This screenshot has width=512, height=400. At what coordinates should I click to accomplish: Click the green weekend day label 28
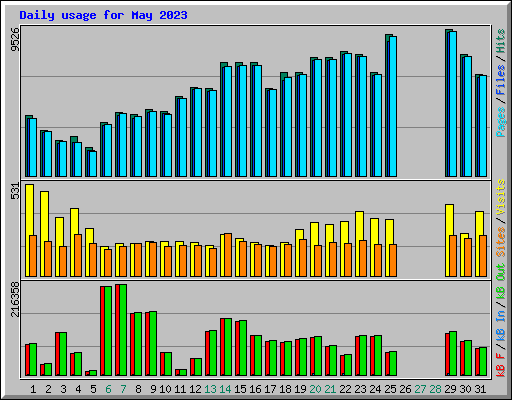tap(435, 389)
